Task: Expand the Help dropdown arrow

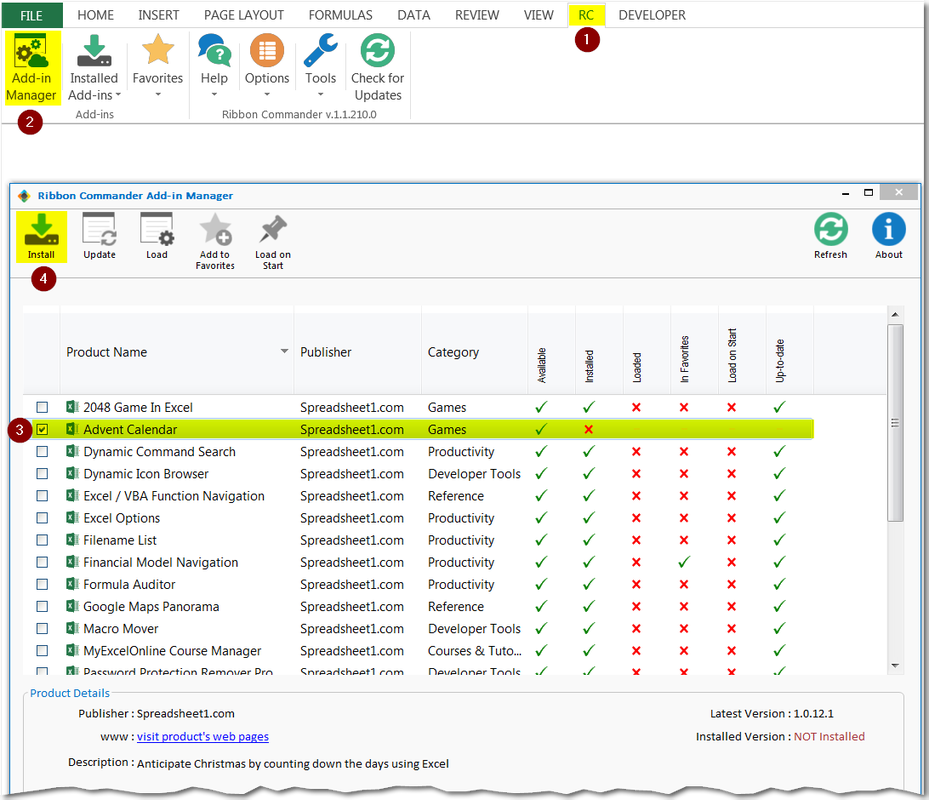Action: tap(214, 95)
